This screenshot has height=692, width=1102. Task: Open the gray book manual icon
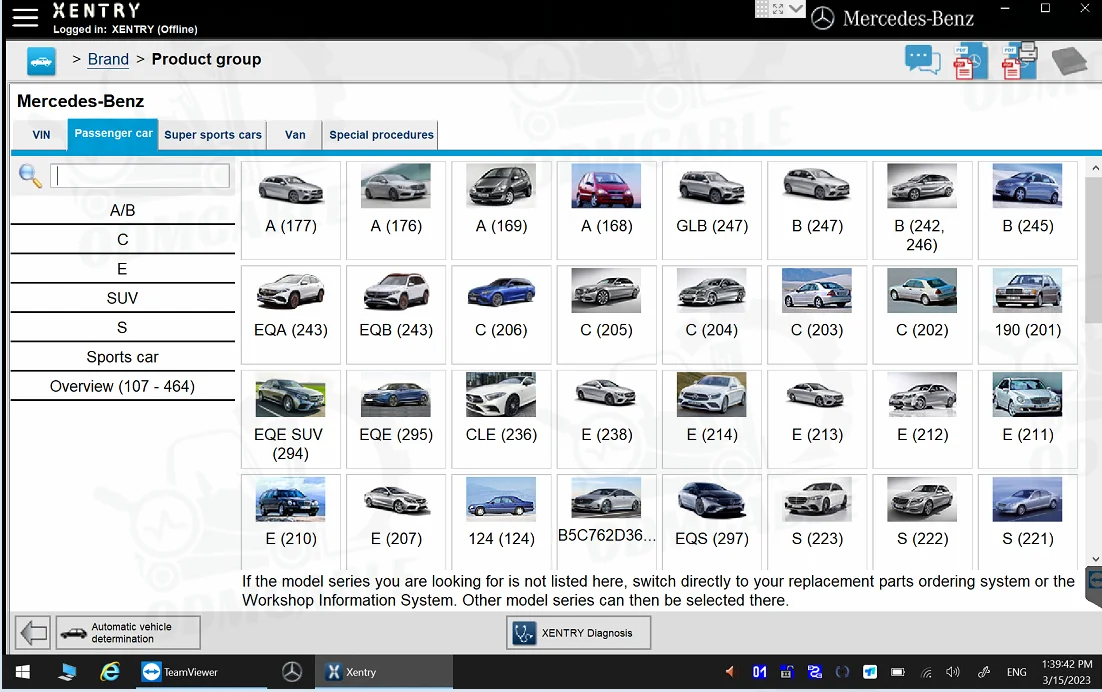1068,61
